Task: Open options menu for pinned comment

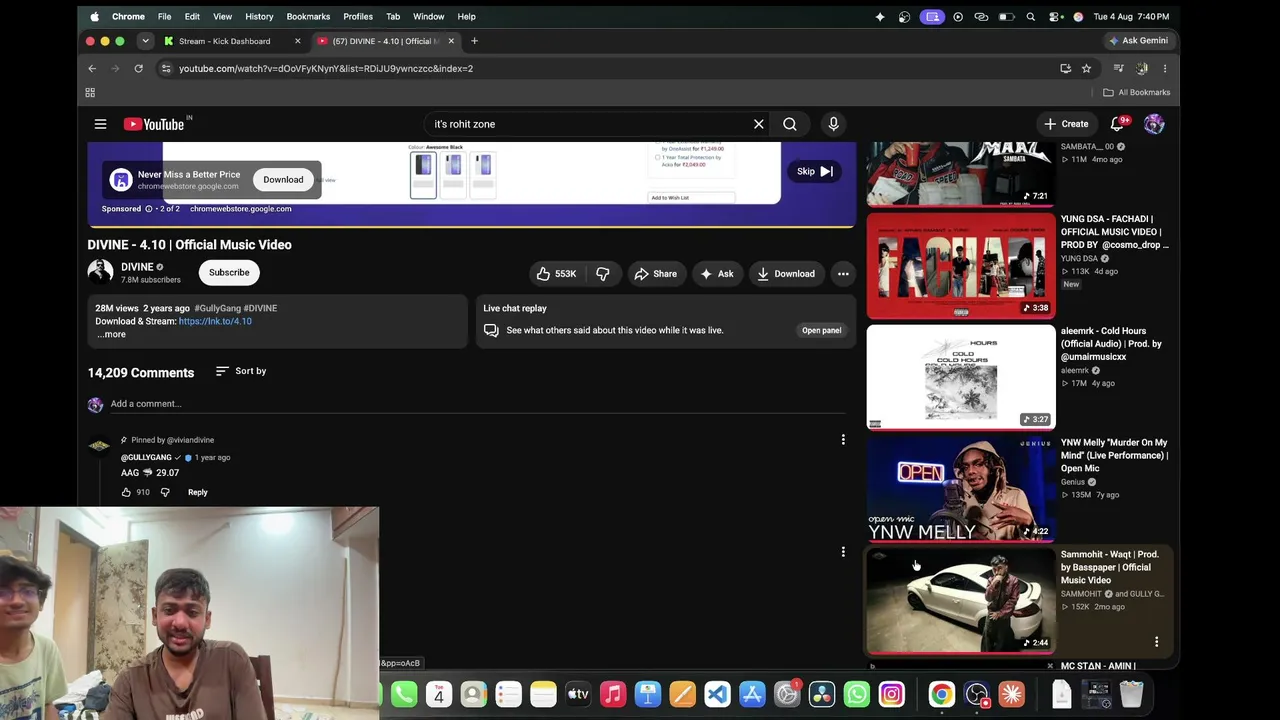Action: point(843,440)
